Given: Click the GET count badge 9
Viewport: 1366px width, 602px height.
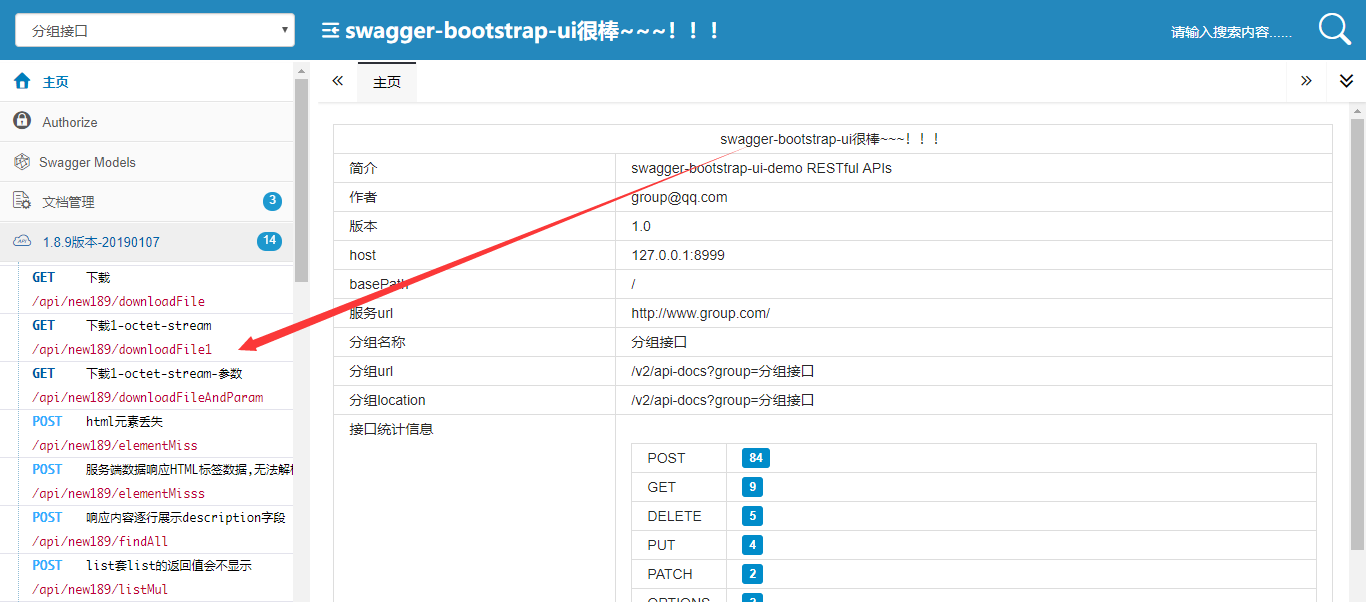Looking at the screenshot, I should (752, 487).
